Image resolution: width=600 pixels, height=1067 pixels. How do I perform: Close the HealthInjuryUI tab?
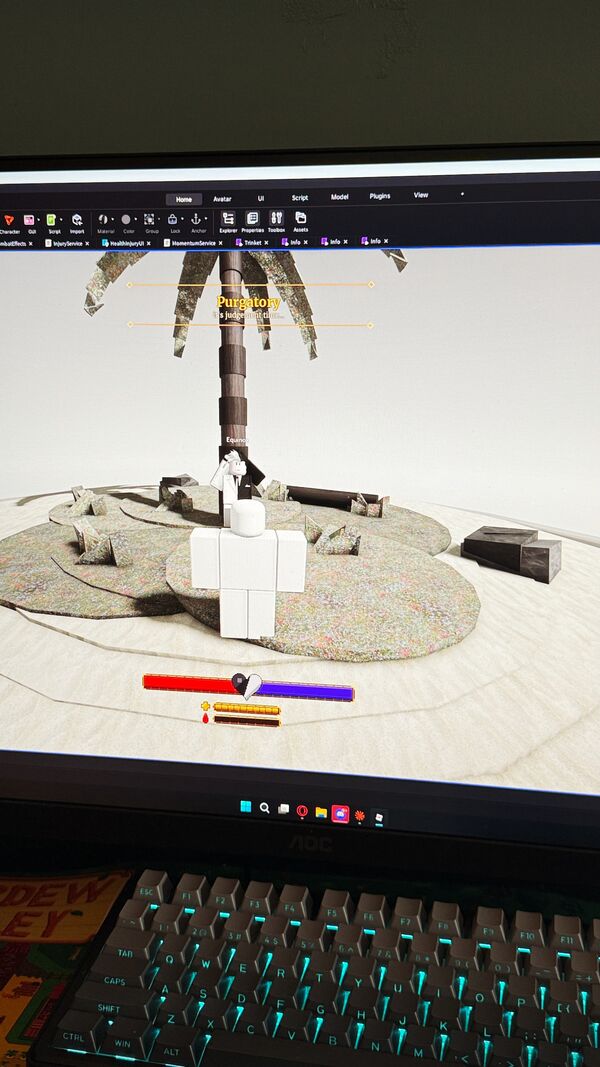pyautogui.click(x=149, y=243)
